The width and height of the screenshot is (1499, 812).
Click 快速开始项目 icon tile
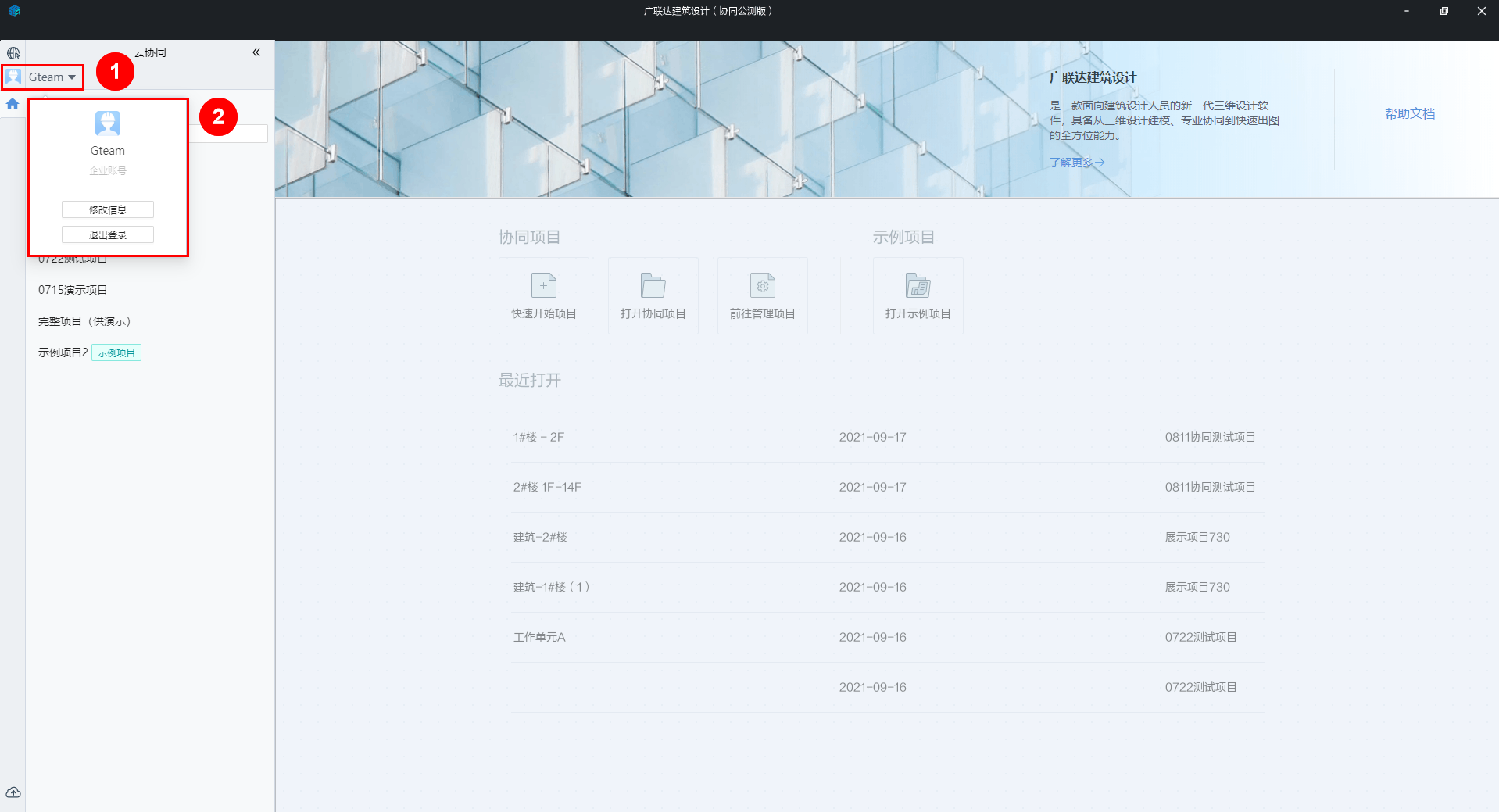pos(544,296)
